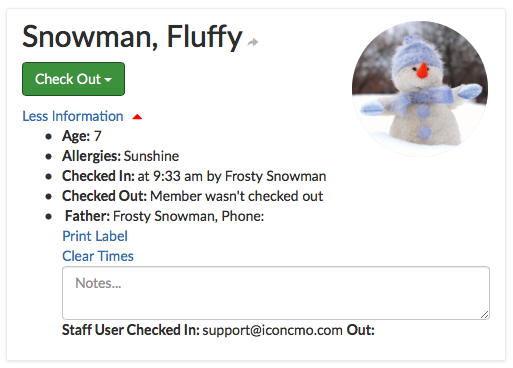This screenshot has height=368, width=513.
Task: Select the Snowman, Fluffy name heading
Action: point(132,37)
